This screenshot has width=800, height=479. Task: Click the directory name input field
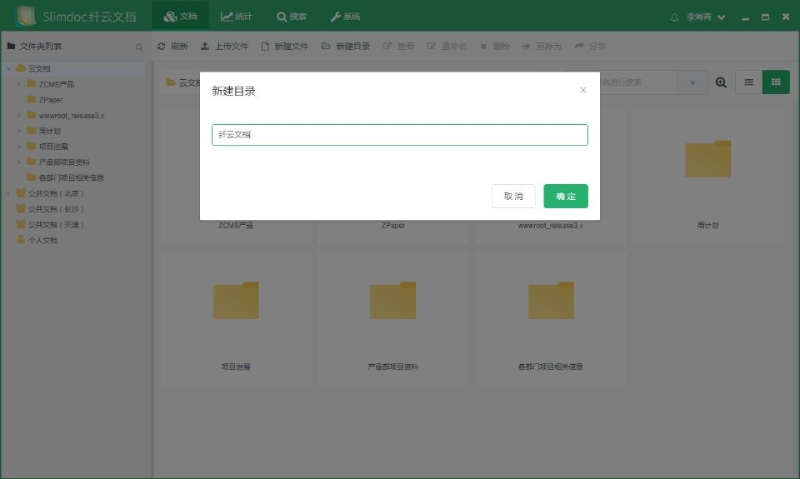pos(399,135)
